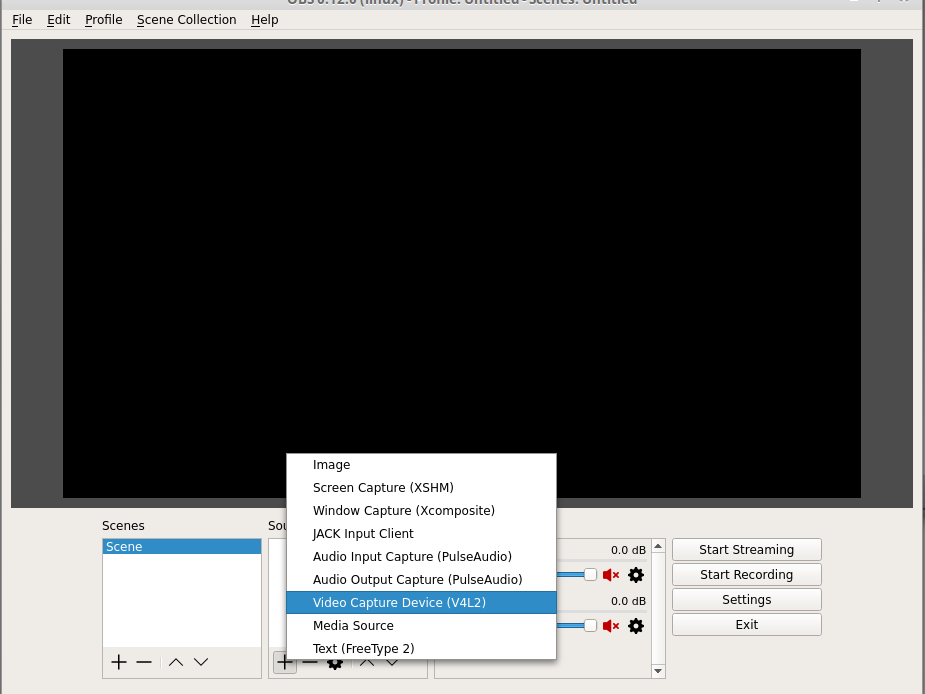The height and width of the screenshot is (694, 925).
Task: Add a new scene with the plus icon
Action: pyautogui.click(x=118, y=662)
